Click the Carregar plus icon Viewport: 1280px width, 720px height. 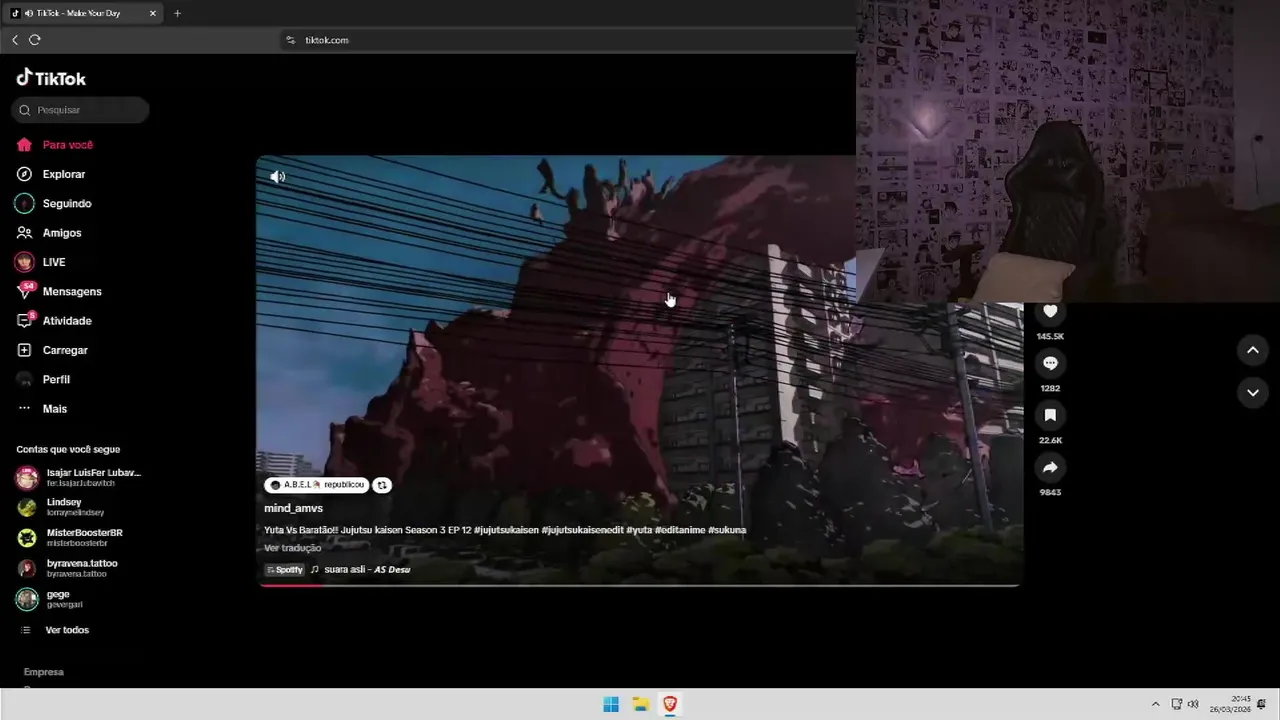(x=24, y=350)
